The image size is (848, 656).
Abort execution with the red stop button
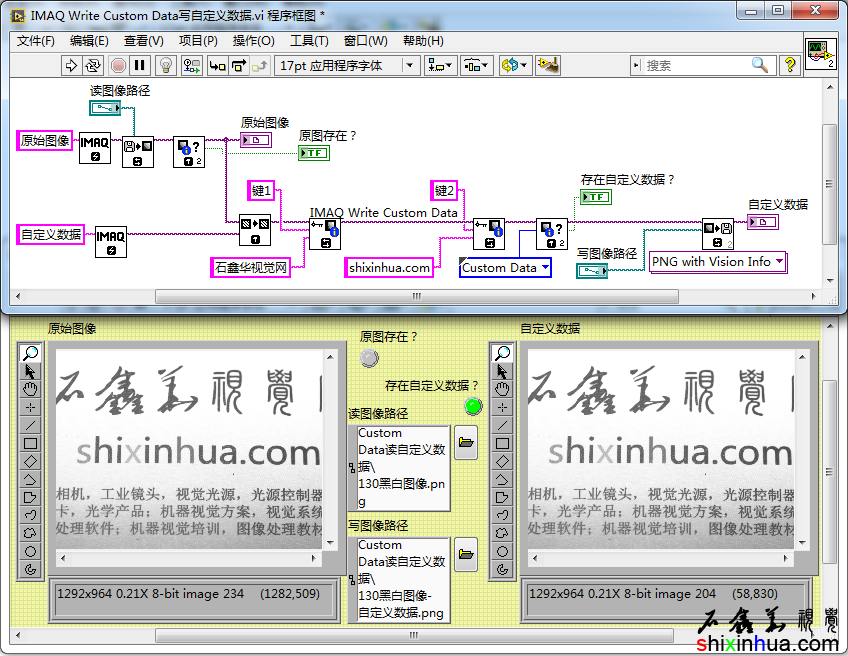pyautogui.click(x=118, y=66)
